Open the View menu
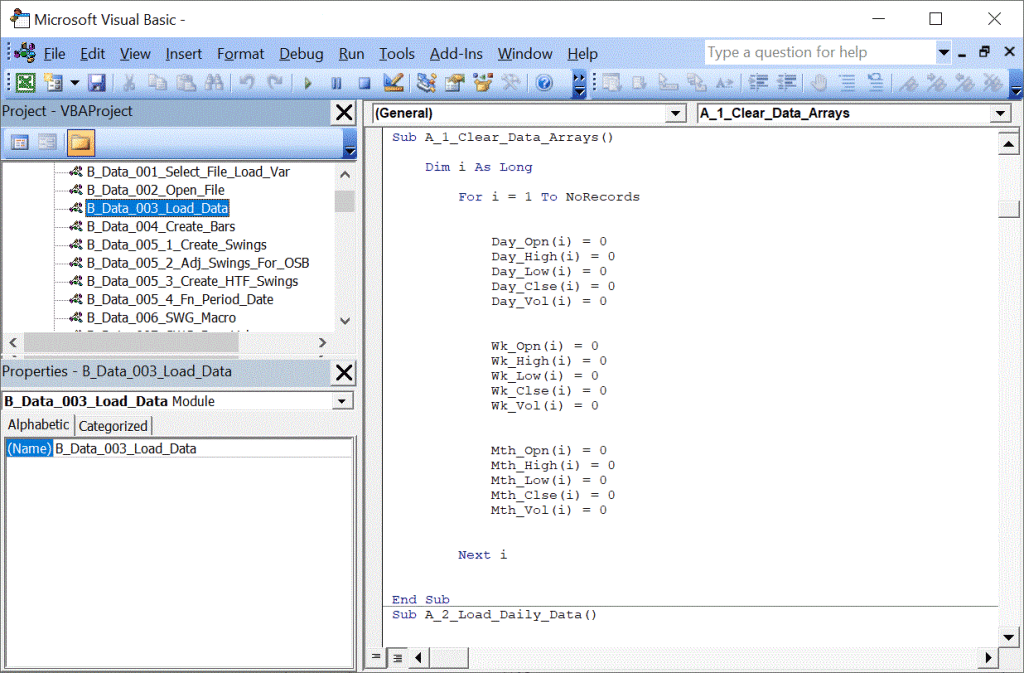Image resolution: width=1024 pixels, height=673 pixels. [135, 54]
